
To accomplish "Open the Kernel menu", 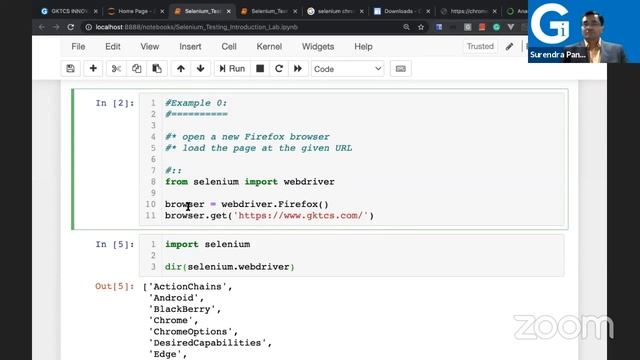I will point(269,47).
